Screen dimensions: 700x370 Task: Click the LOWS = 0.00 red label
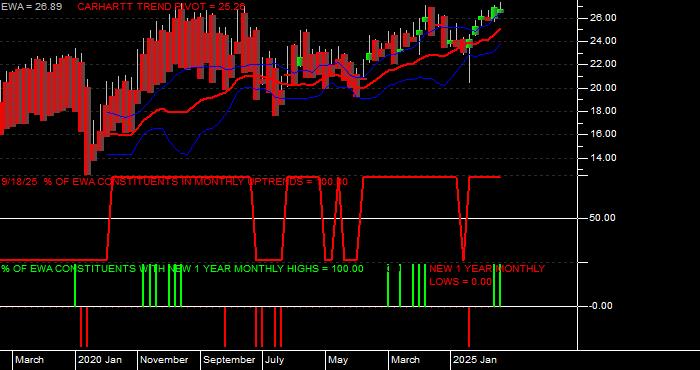(460, 282)
